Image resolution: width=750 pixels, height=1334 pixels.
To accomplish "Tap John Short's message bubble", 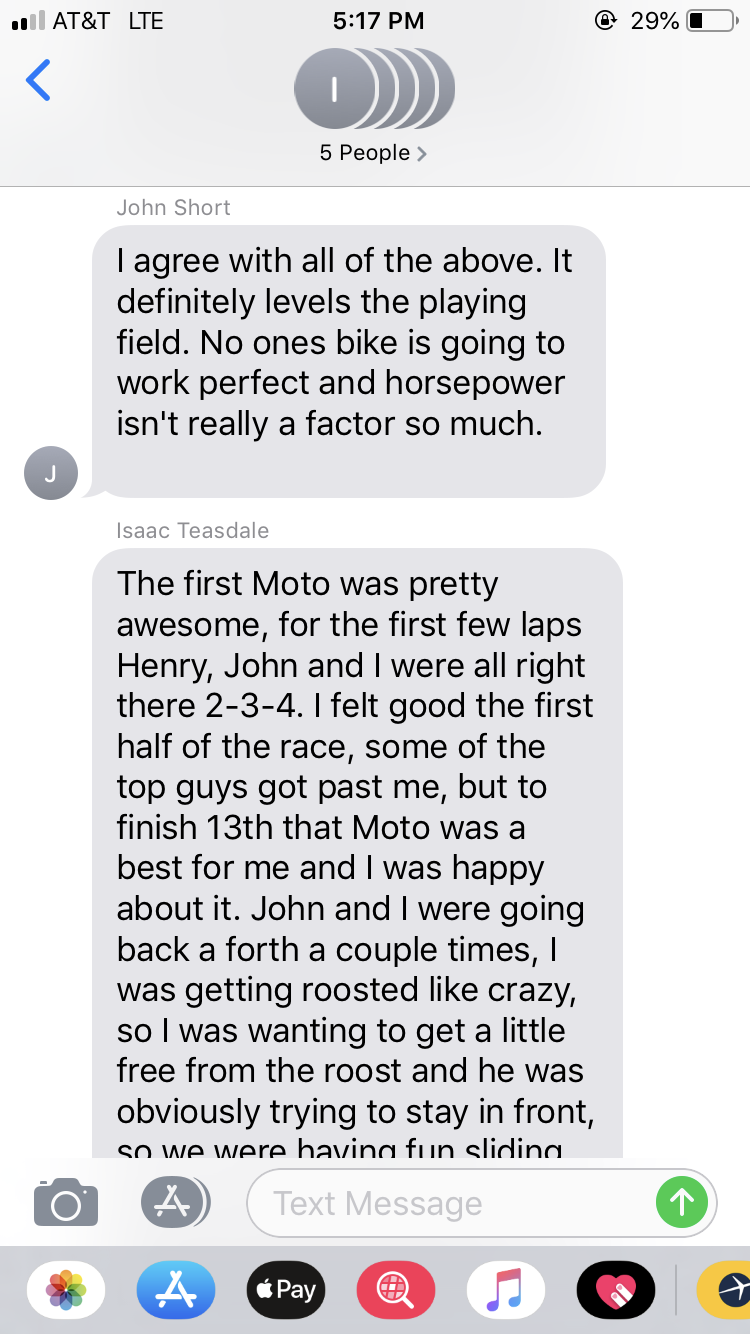I will [x=348, y=361].
